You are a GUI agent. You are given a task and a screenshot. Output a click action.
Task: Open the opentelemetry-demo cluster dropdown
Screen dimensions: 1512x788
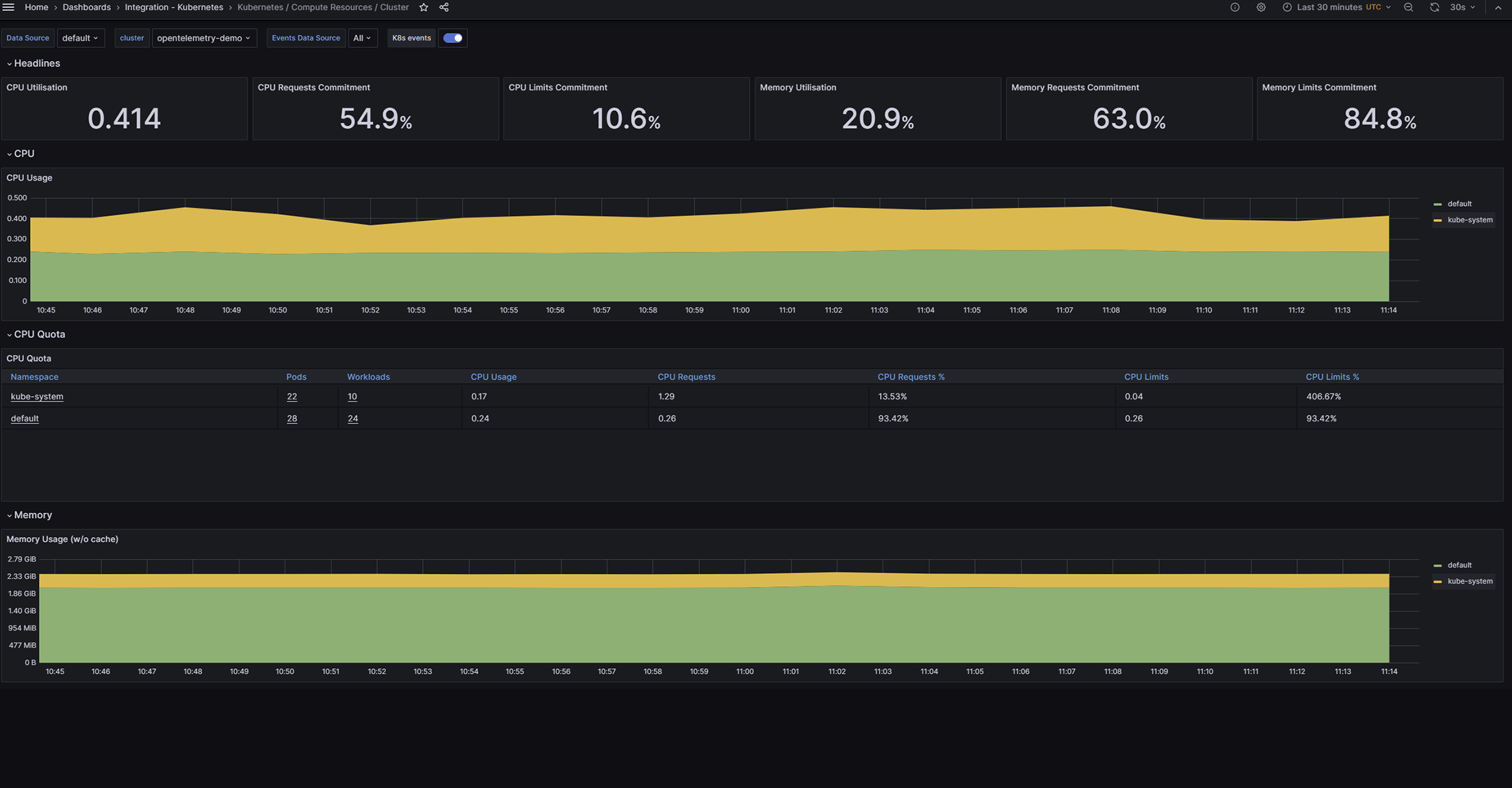(204, 38)
